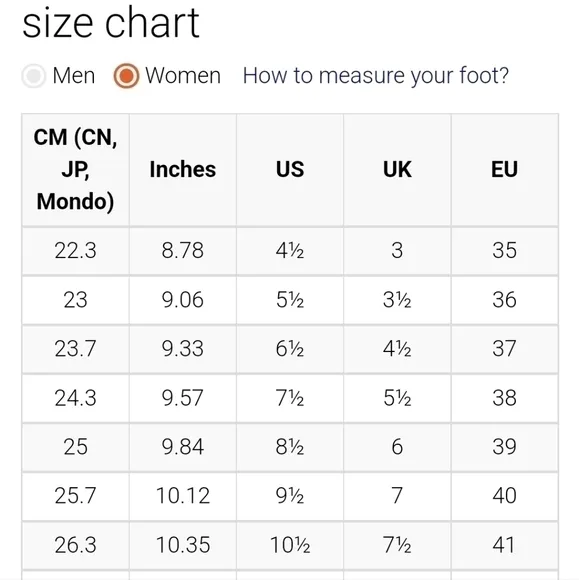The height and width of the screenshot is (580, 579).
Task: Click the Men label text
Action: [74, 76]
